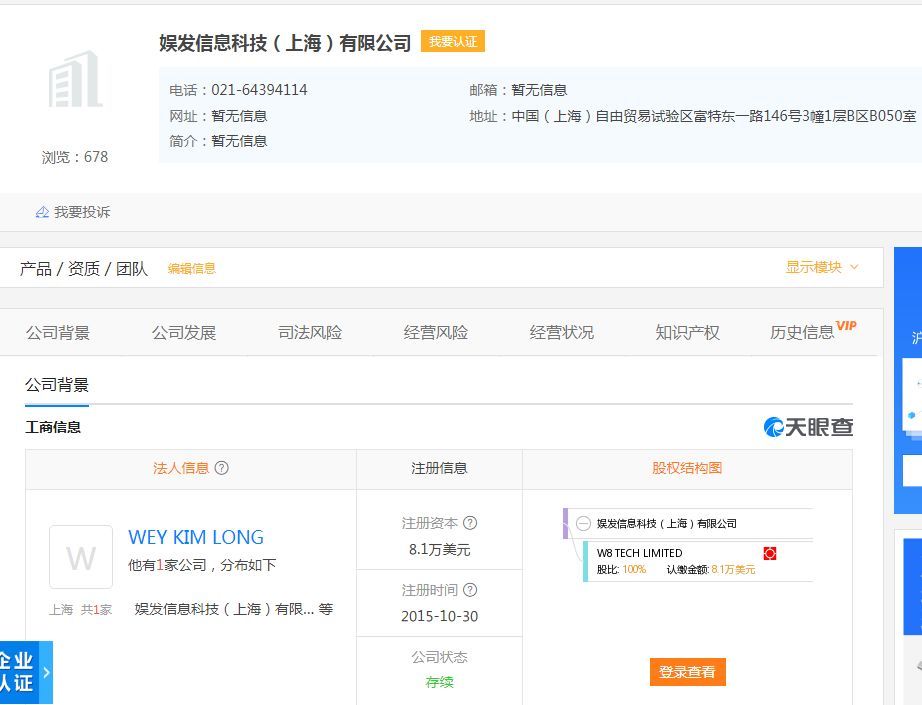Click the 编辑信息 link

click(x=191, y=268)
